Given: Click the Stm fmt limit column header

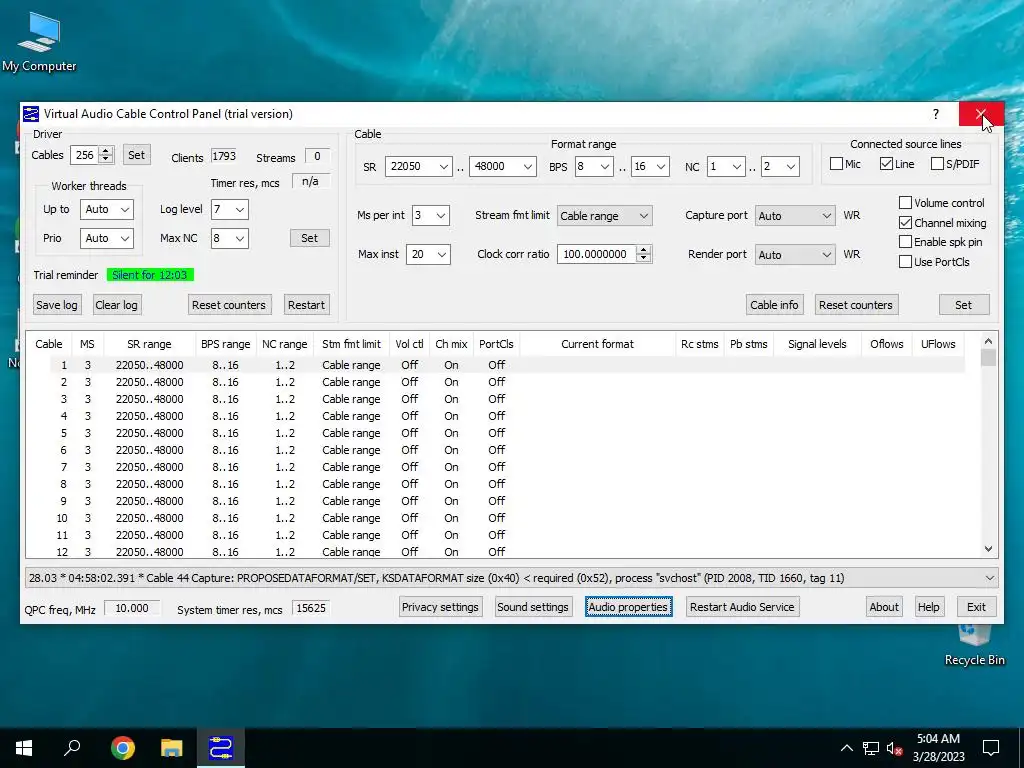Looking at the screenshot, I should coord(351,344).
